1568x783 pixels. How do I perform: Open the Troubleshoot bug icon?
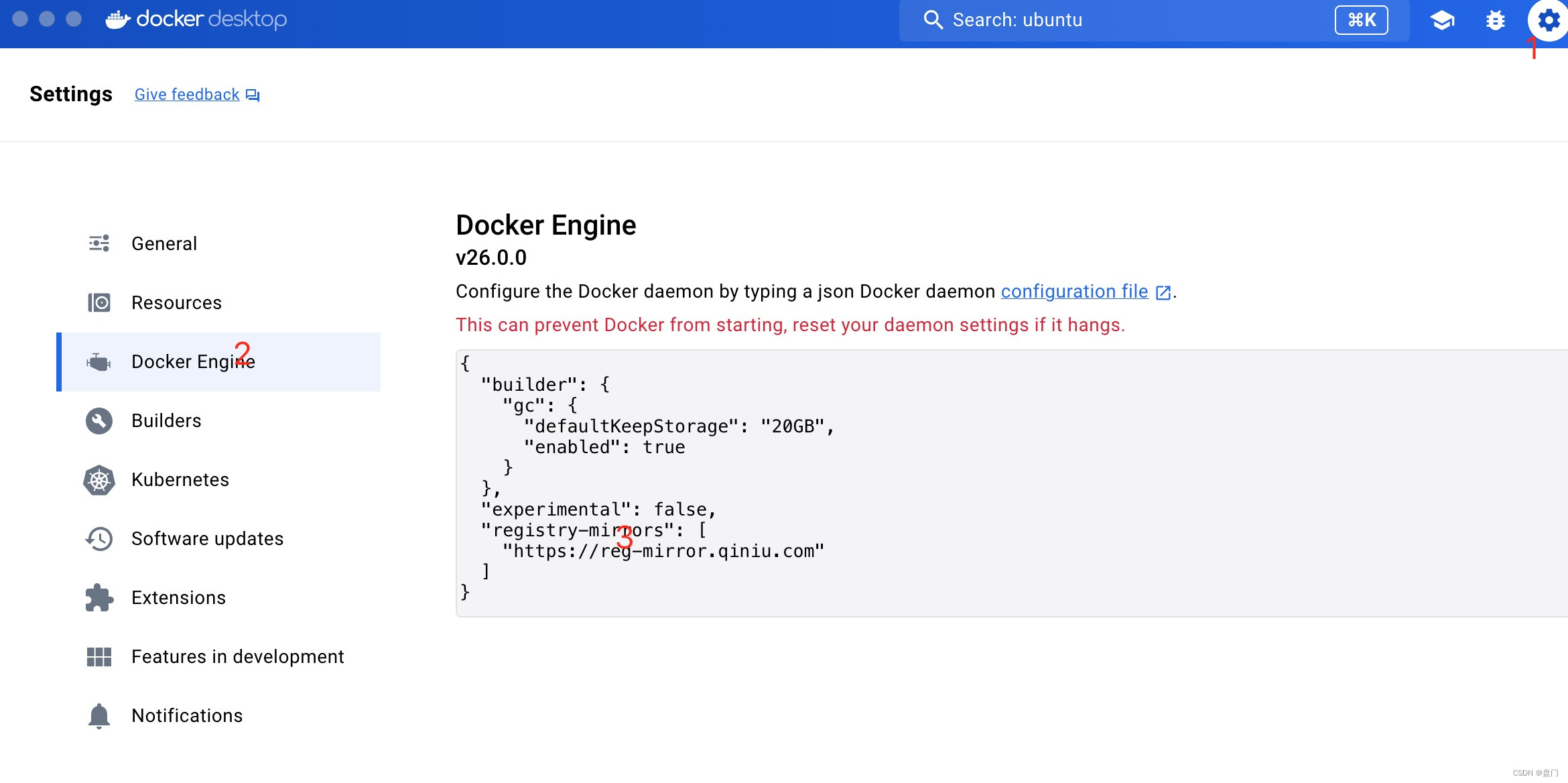tap(1495, 20)
